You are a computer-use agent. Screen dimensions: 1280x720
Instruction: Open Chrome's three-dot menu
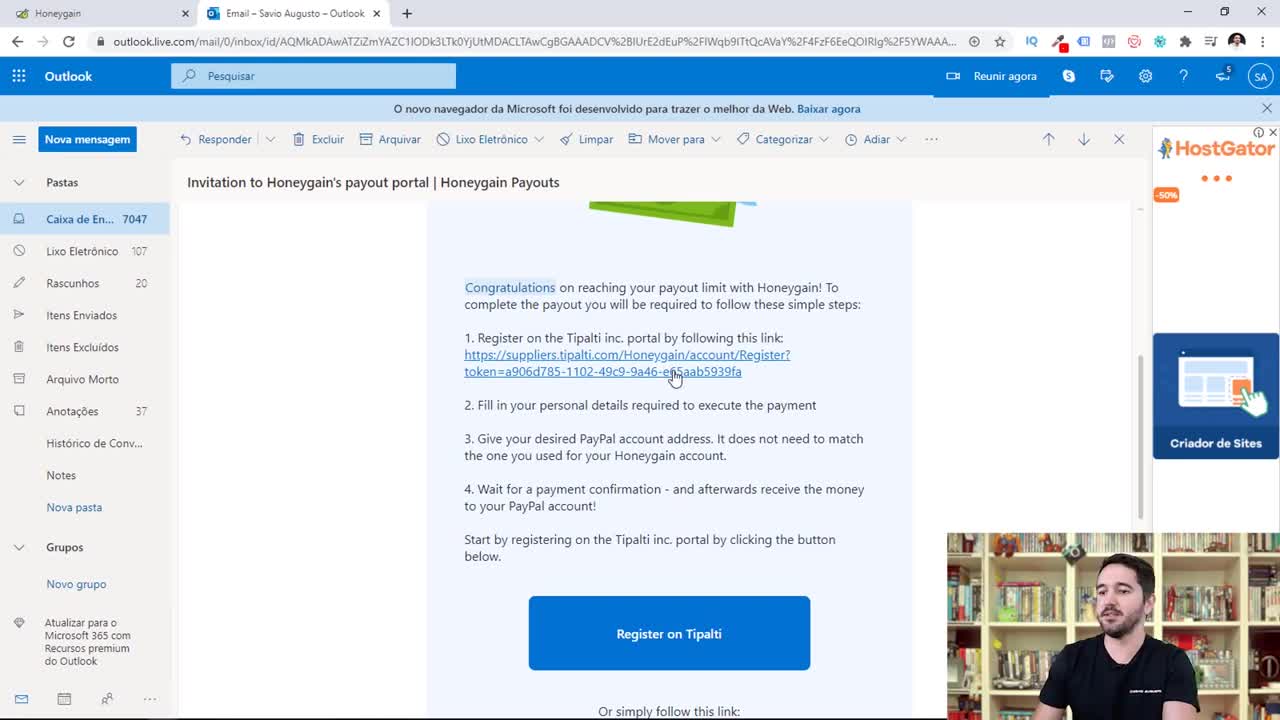pos(1263,41)
